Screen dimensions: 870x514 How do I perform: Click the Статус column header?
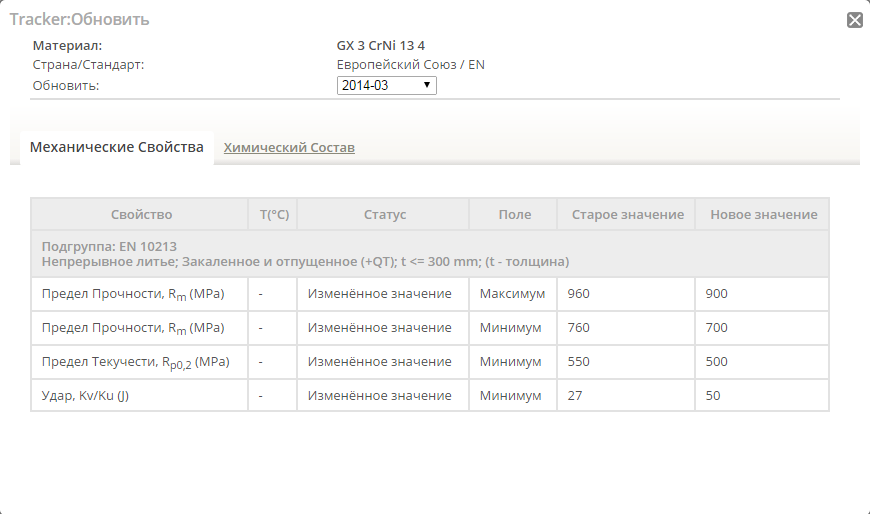[383, 214]
